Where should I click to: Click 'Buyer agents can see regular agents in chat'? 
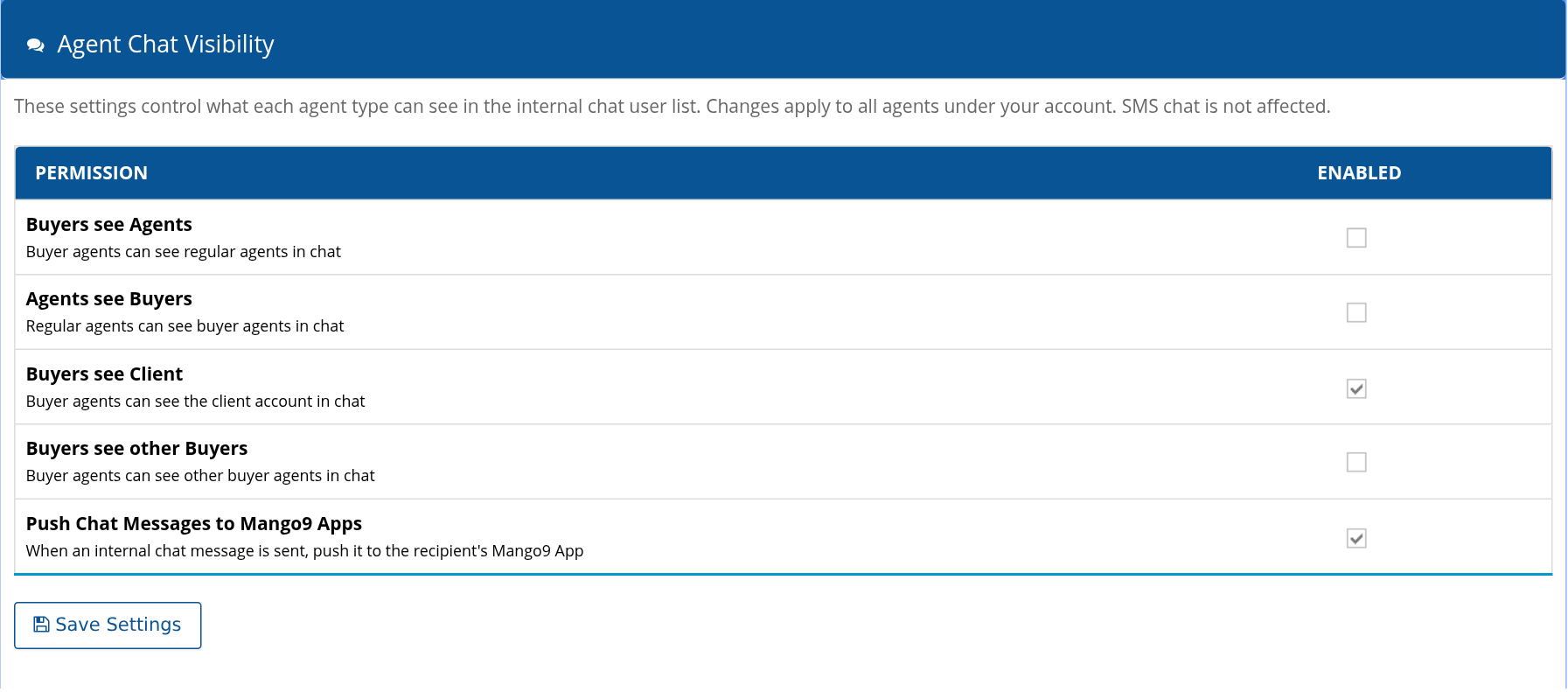pyautogui.click(x=184, y=252)
